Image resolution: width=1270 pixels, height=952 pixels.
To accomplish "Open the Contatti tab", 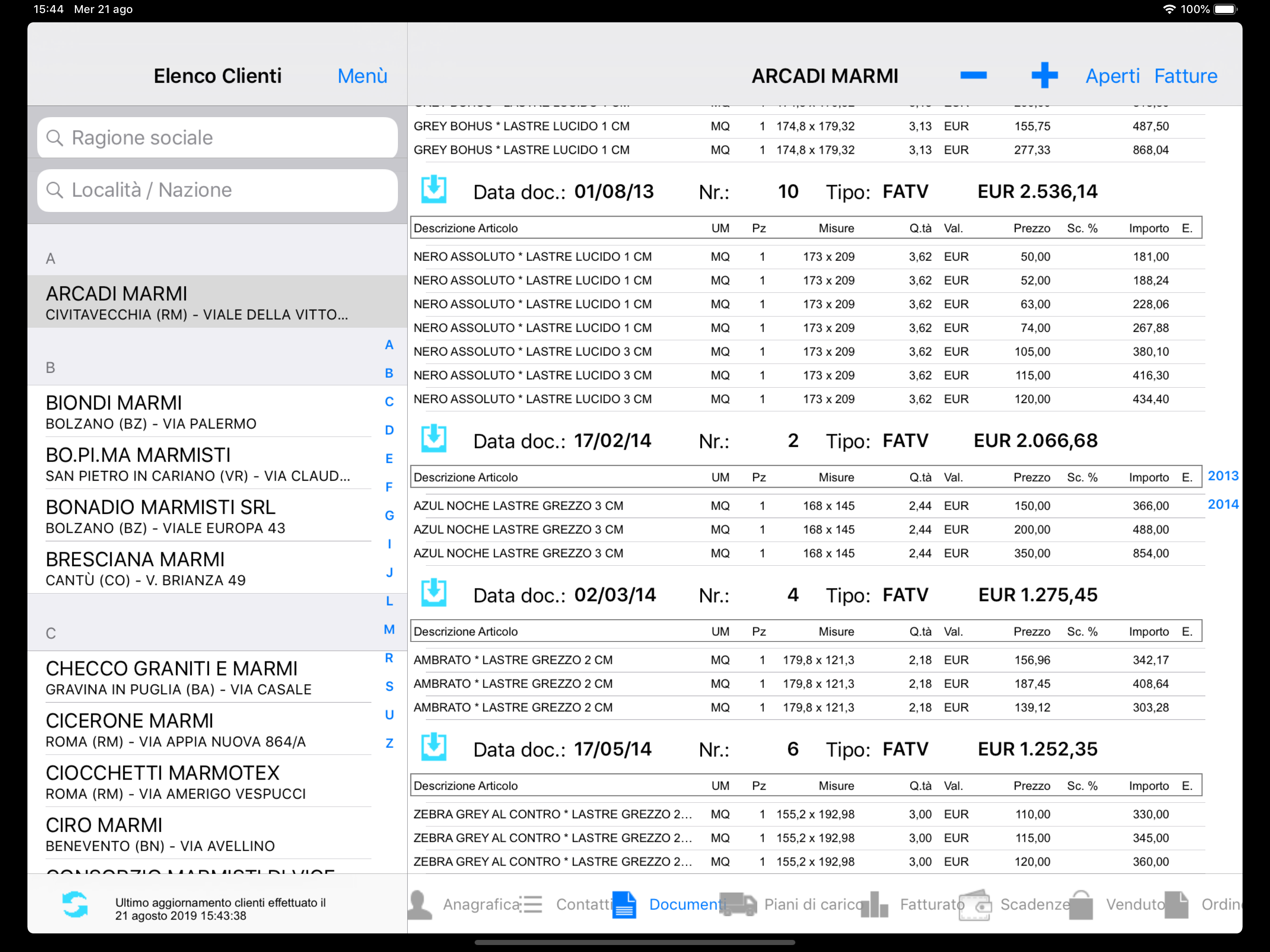I will click(x=567, y=904).
